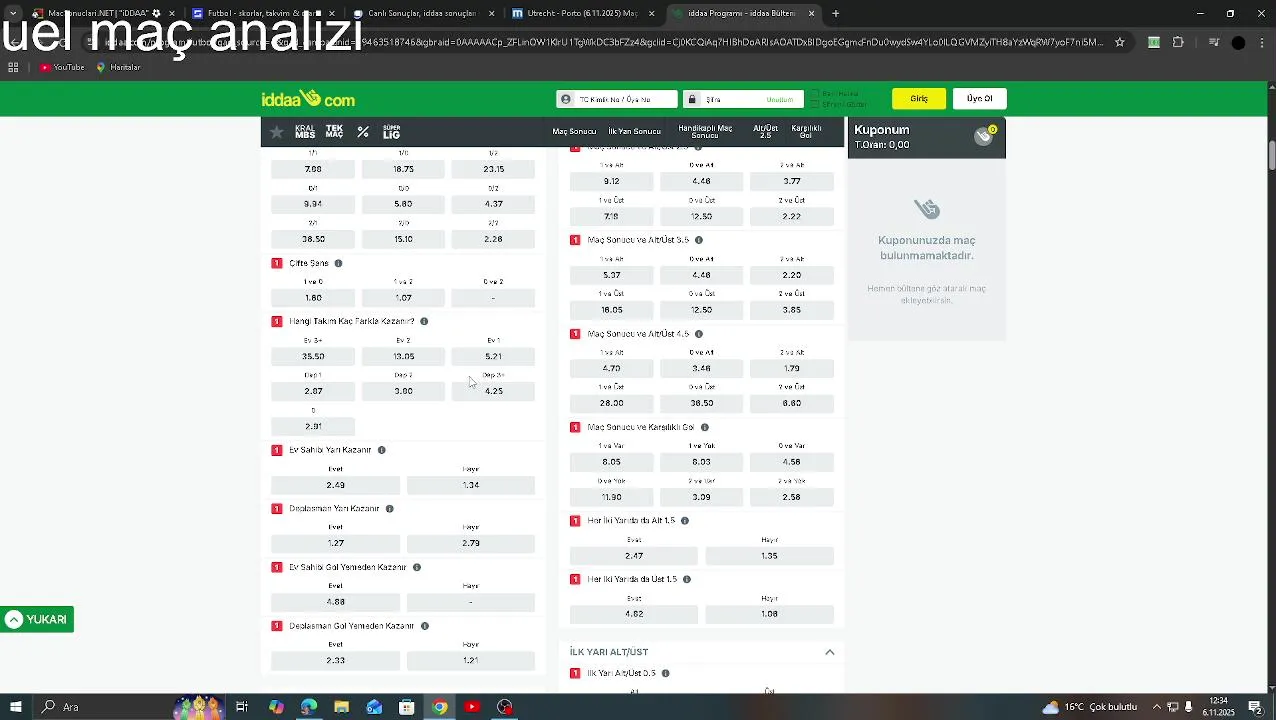Image resolution: width=1276 pixels, height=720 pixels.
Task: Toggle the upper checkbox beside the Şifre field
Action: point(816,93)
